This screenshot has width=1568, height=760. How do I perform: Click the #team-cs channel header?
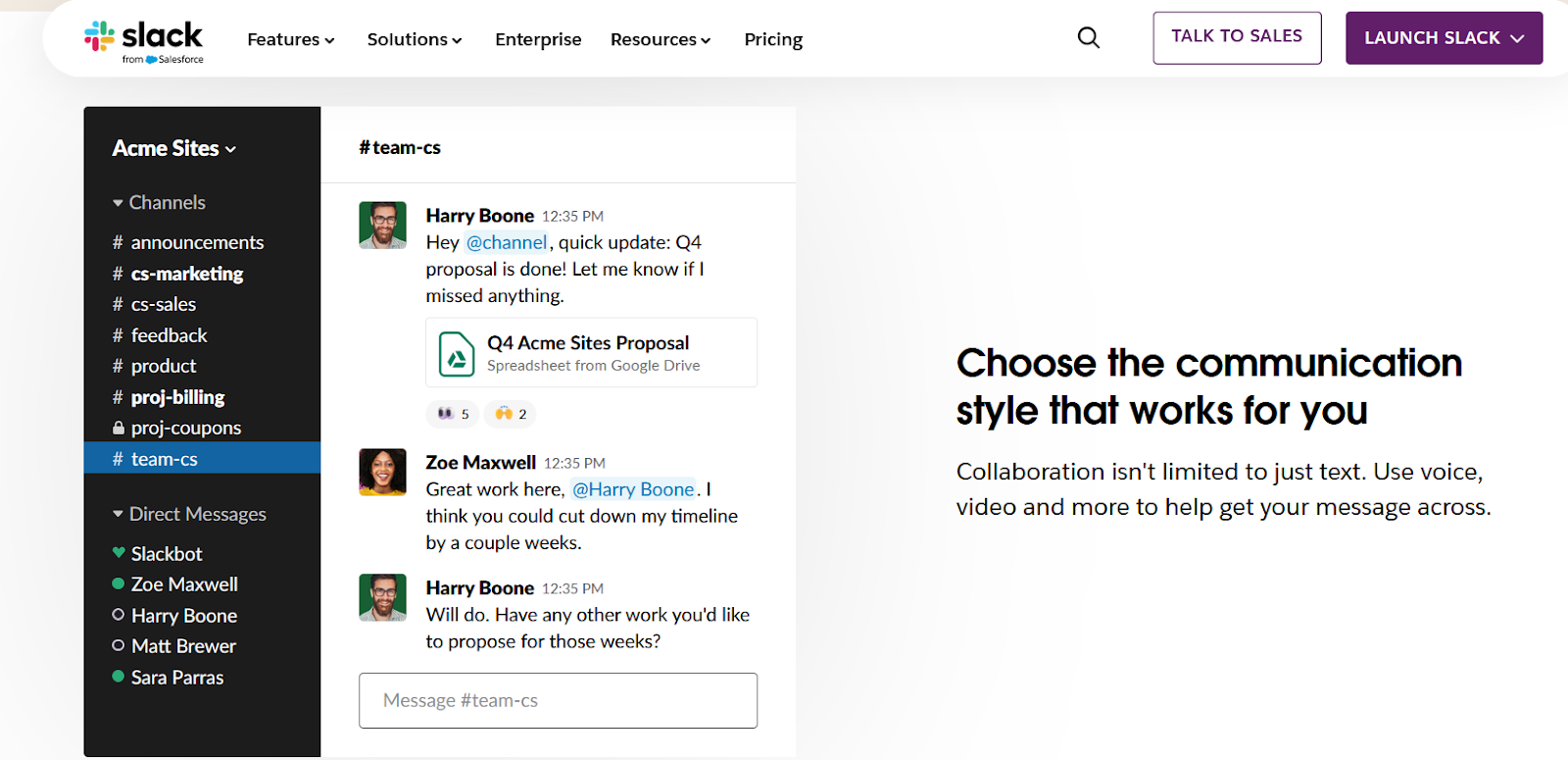[x=400, y=148]
